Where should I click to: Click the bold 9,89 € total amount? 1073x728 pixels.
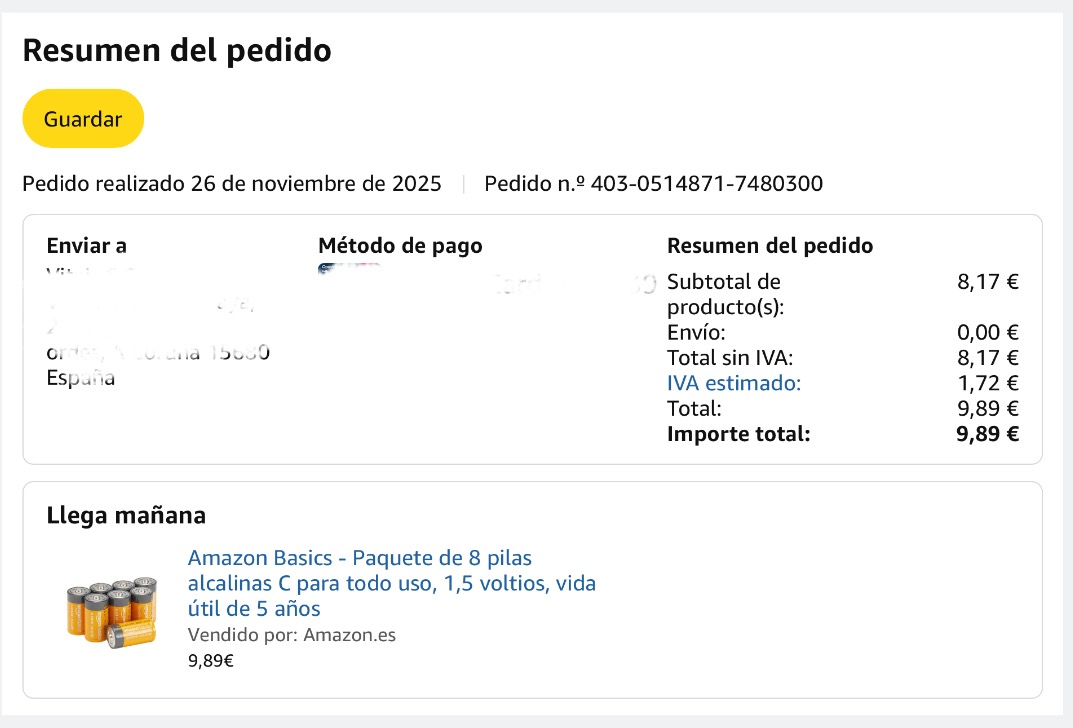[x=987, y=434]
